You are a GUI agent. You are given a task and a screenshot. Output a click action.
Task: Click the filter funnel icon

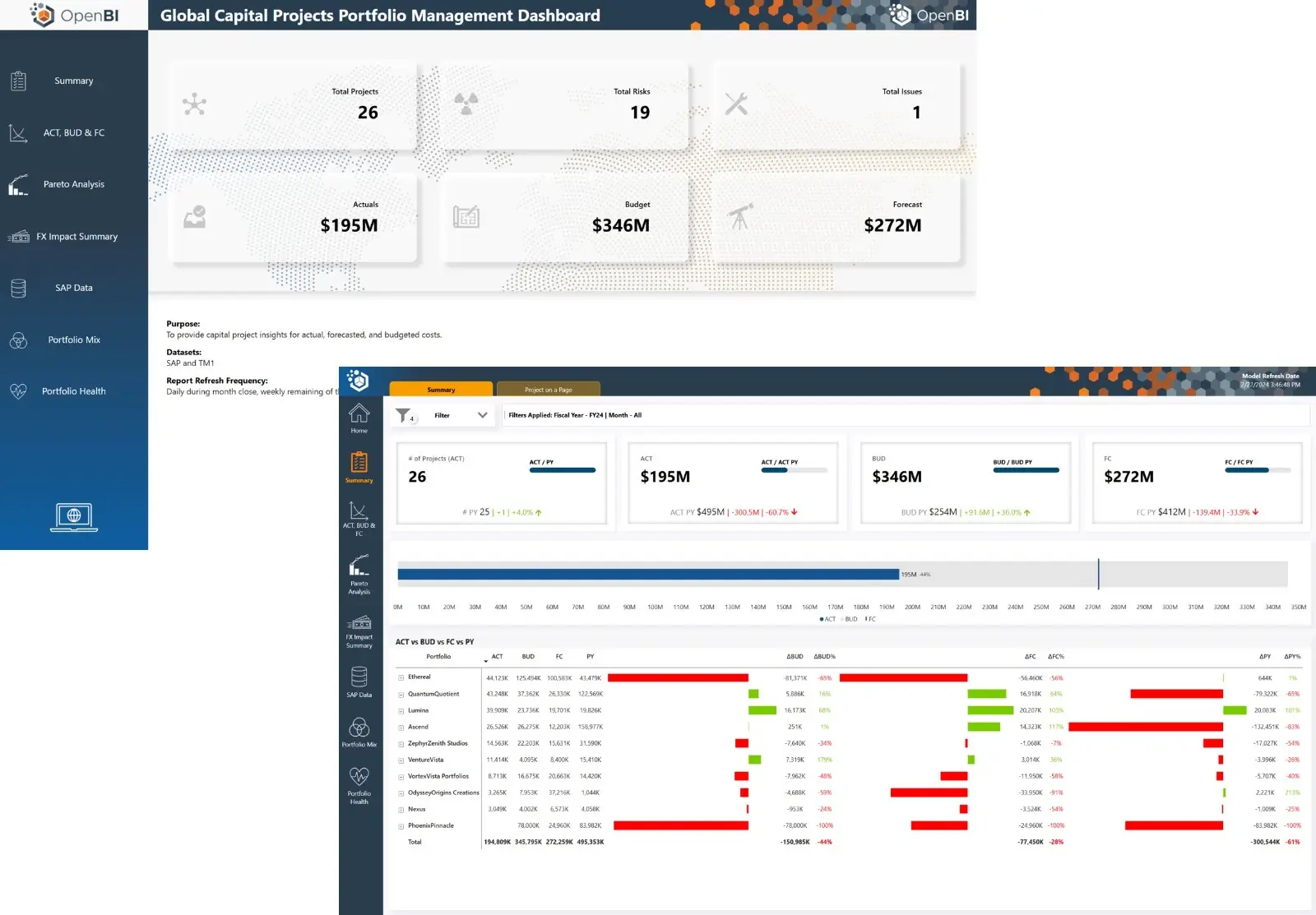403,415
